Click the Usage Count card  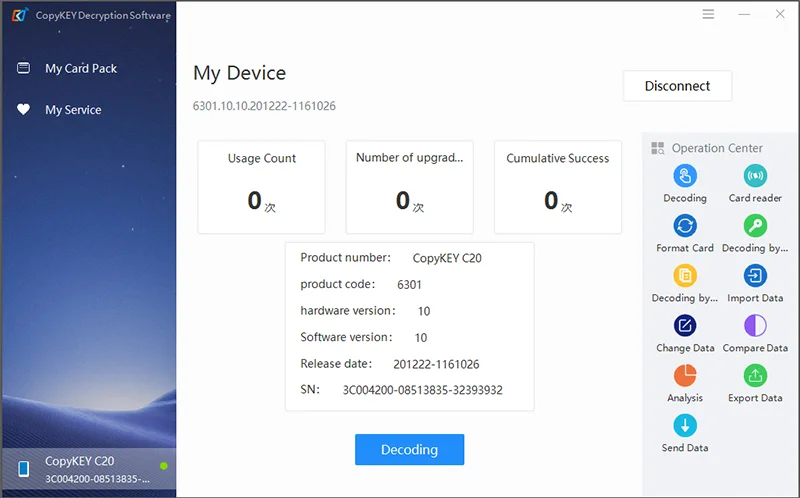[x=261, y=187]
